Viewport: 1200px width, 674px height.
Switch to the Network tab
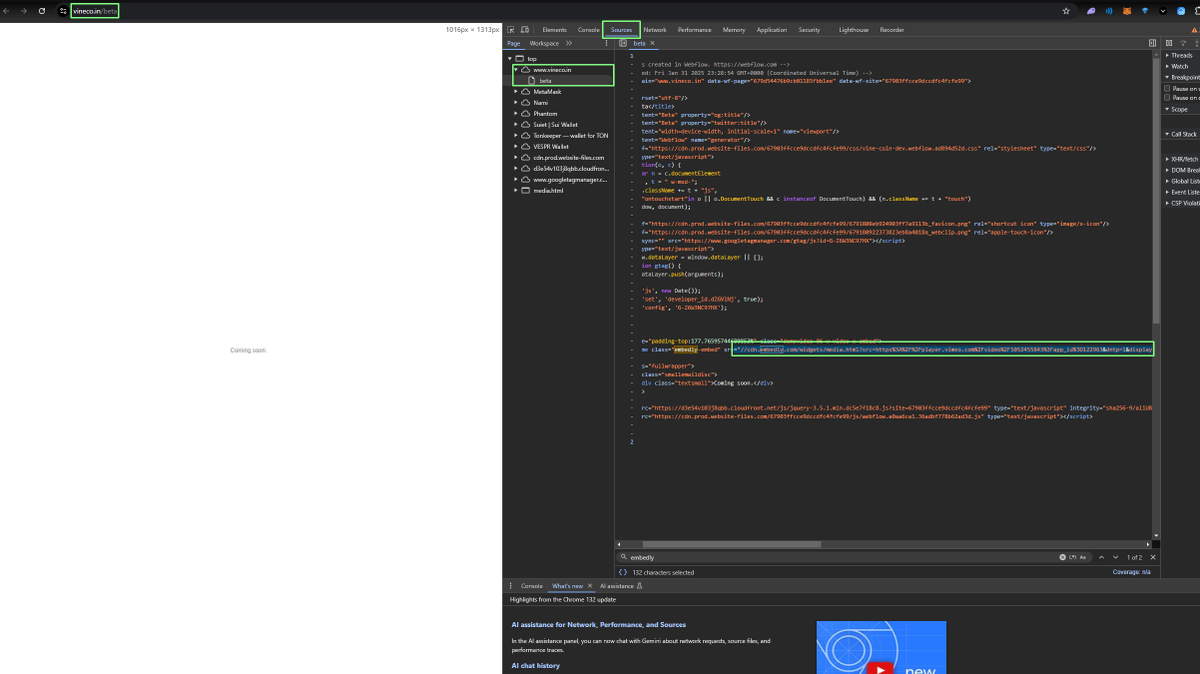(655, 30)
